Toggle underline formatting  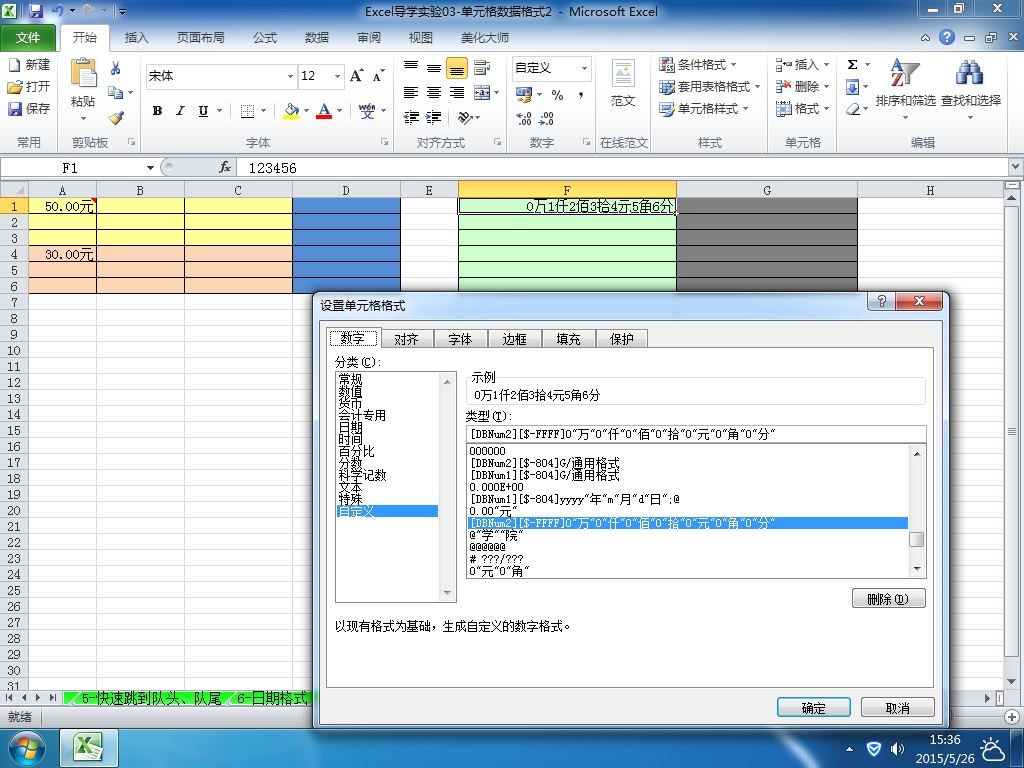point(203,111)
